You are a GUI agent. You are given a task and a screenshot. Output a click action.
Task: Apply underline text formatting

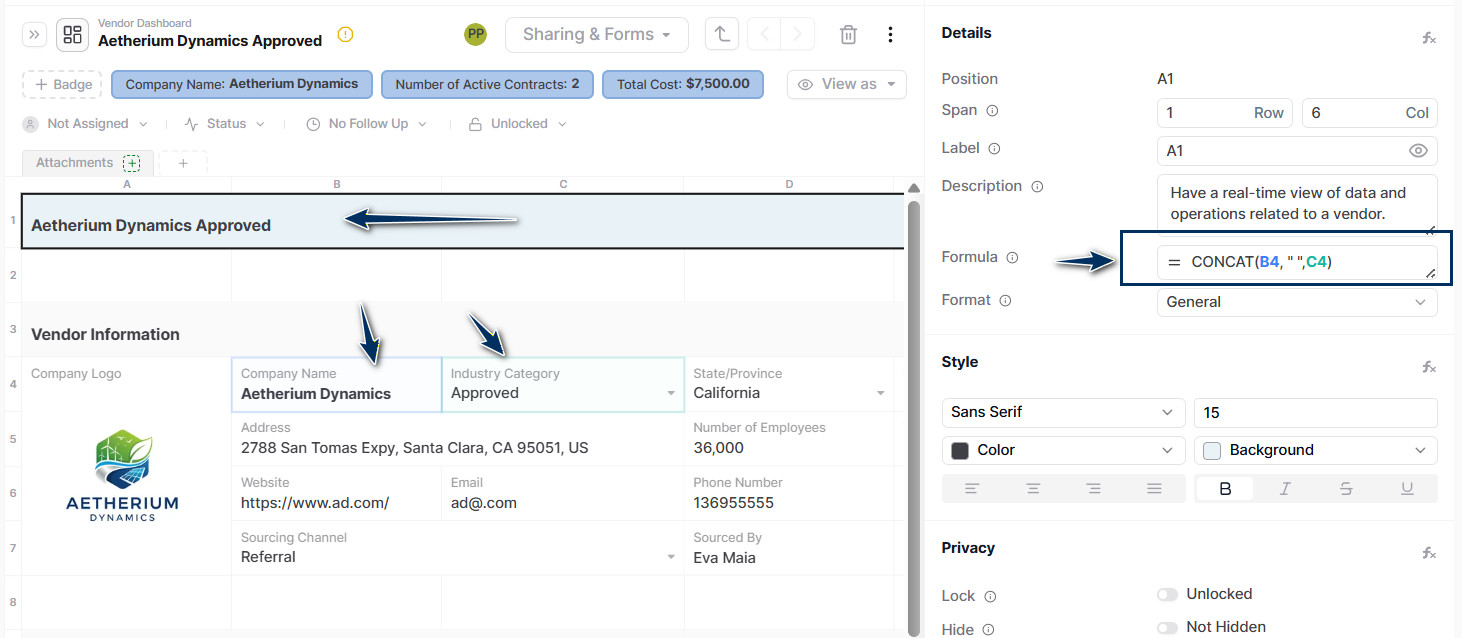(x=1407, y=488)
